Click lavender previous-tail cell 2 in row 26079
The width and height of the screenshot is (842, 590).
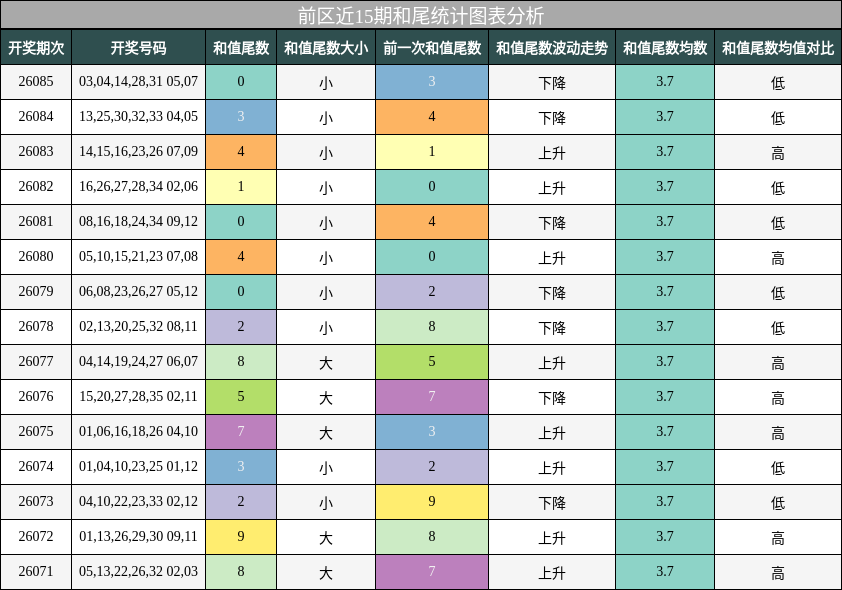[x=432, y=292]
